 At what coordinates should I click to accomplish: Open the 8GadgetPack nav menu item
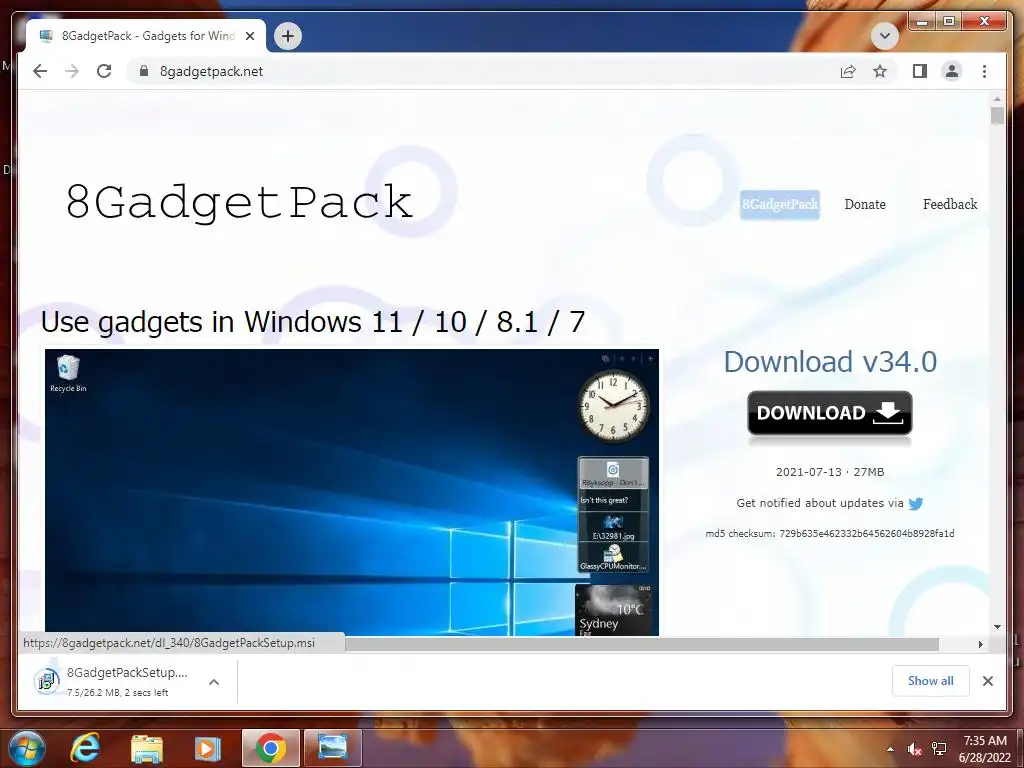[780, 204]
